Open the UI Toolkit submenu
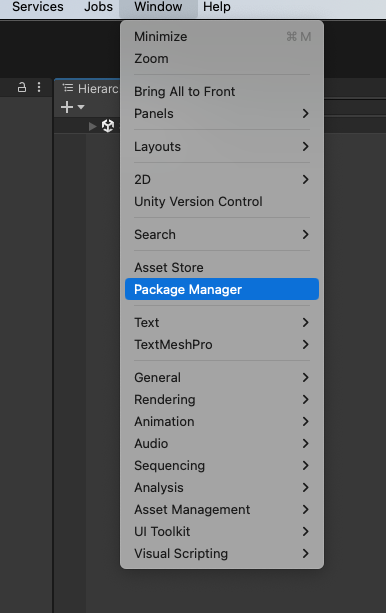This screenshot has width=386, height=613. click(222, 531)
